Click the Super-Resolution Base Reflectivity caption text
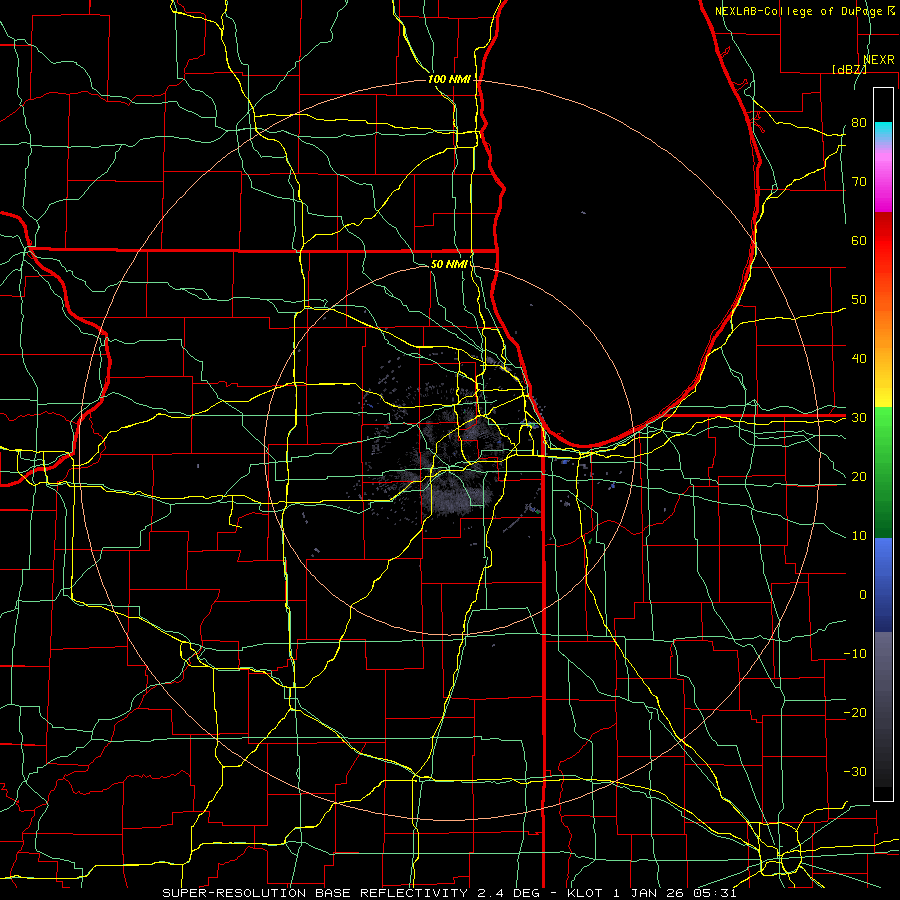This screenshot has height=900, width=900. (x=449, y=893)
